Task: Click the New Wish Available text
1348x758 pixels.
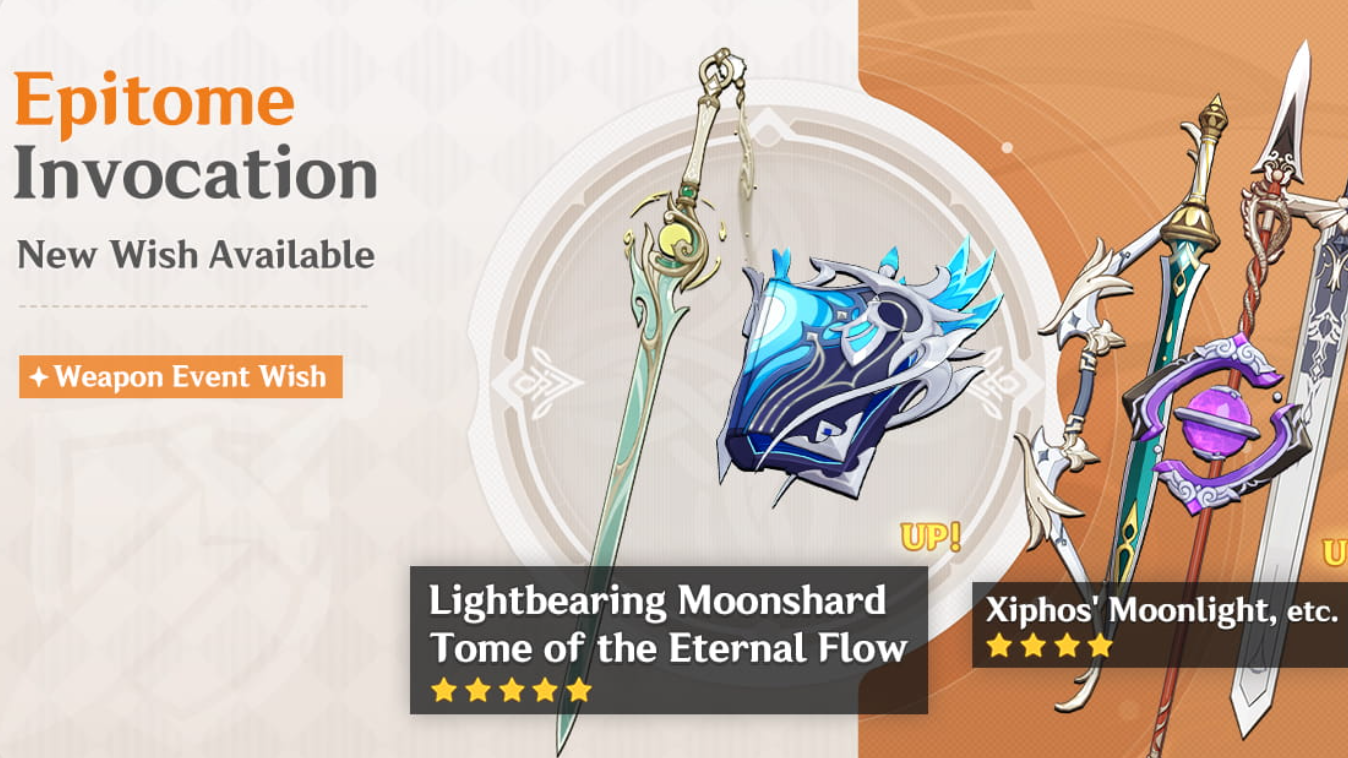Action: [196, 254]
